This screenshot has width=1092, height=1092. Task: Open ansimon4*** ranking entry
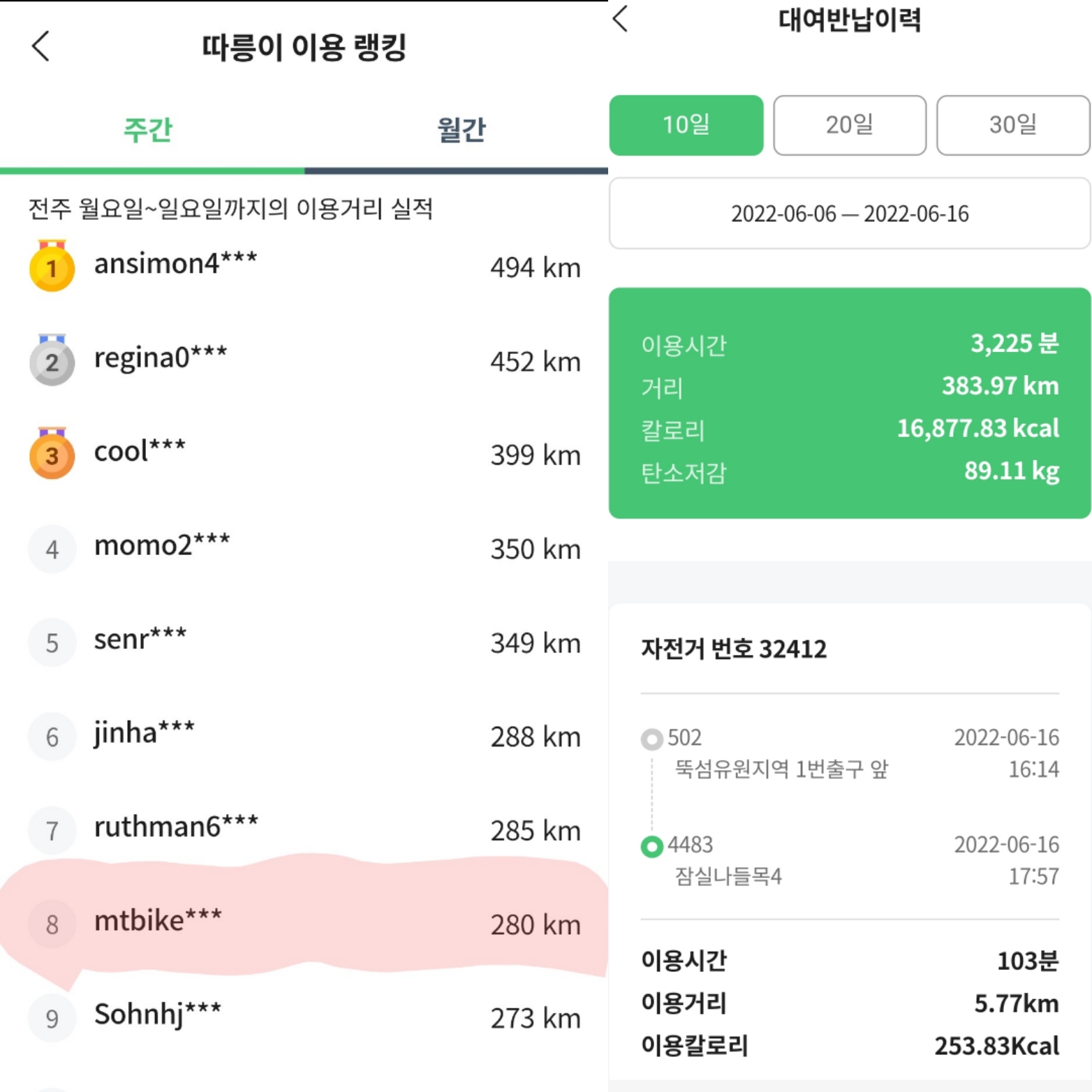(304, 266)
